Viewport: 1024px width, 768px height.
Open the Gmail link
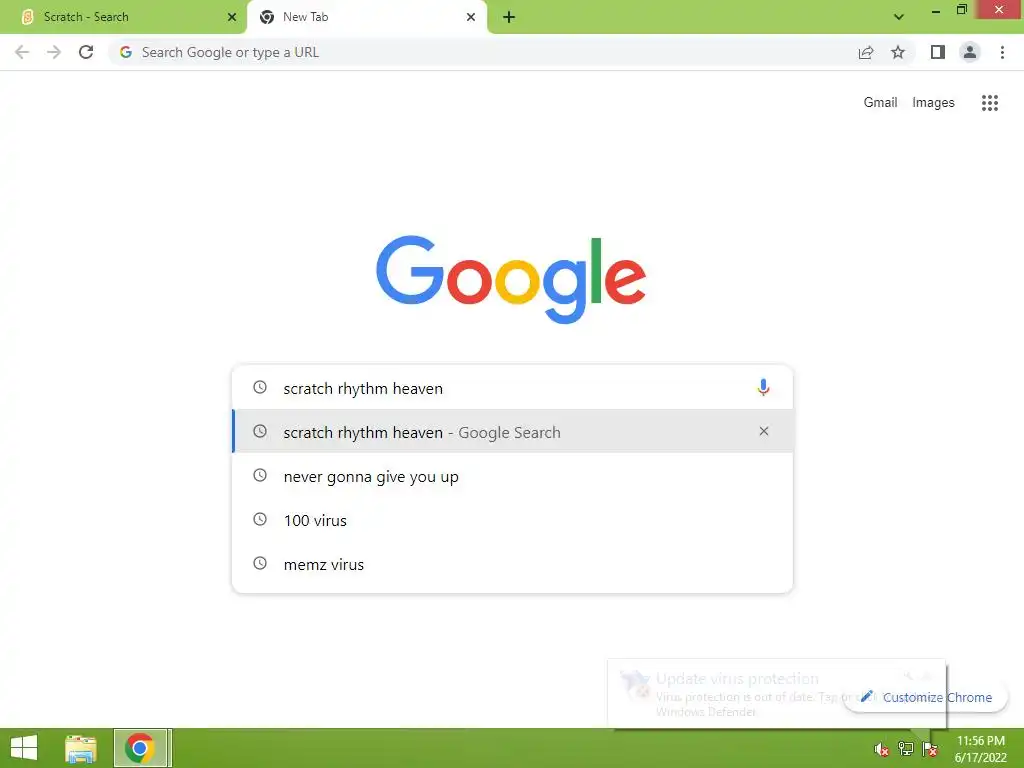(x=880, y=103)
